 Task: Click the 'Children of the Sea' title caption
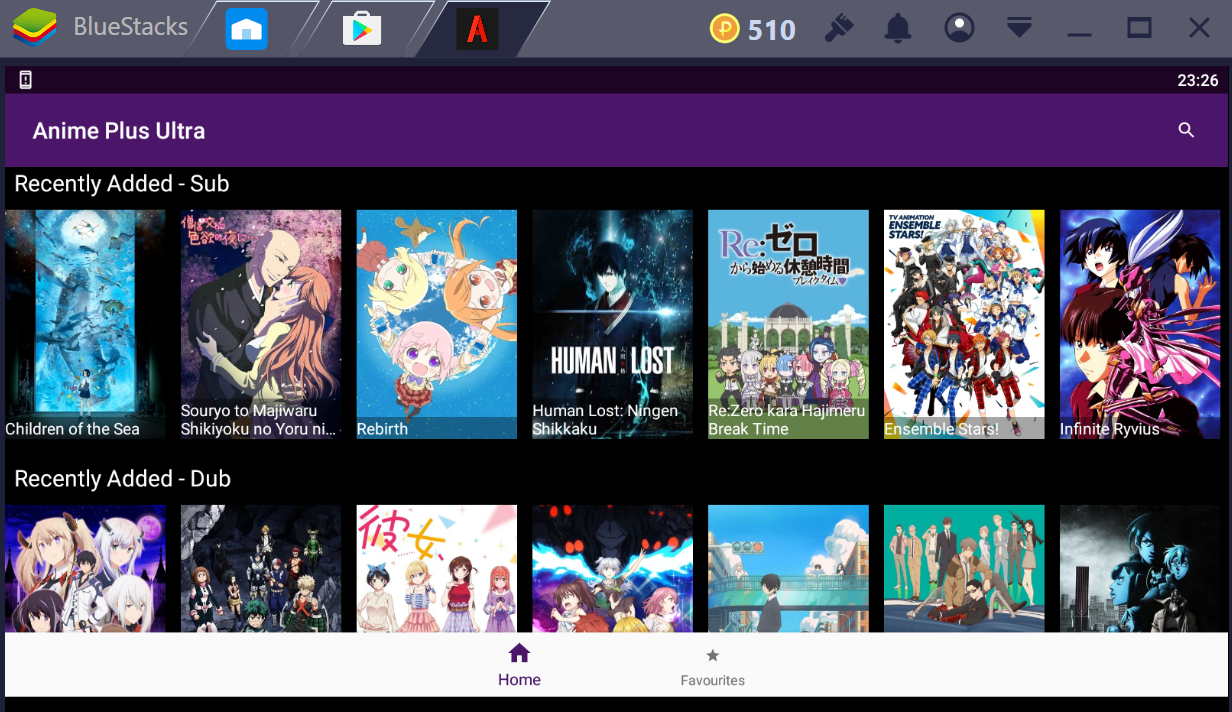(72, 429)
